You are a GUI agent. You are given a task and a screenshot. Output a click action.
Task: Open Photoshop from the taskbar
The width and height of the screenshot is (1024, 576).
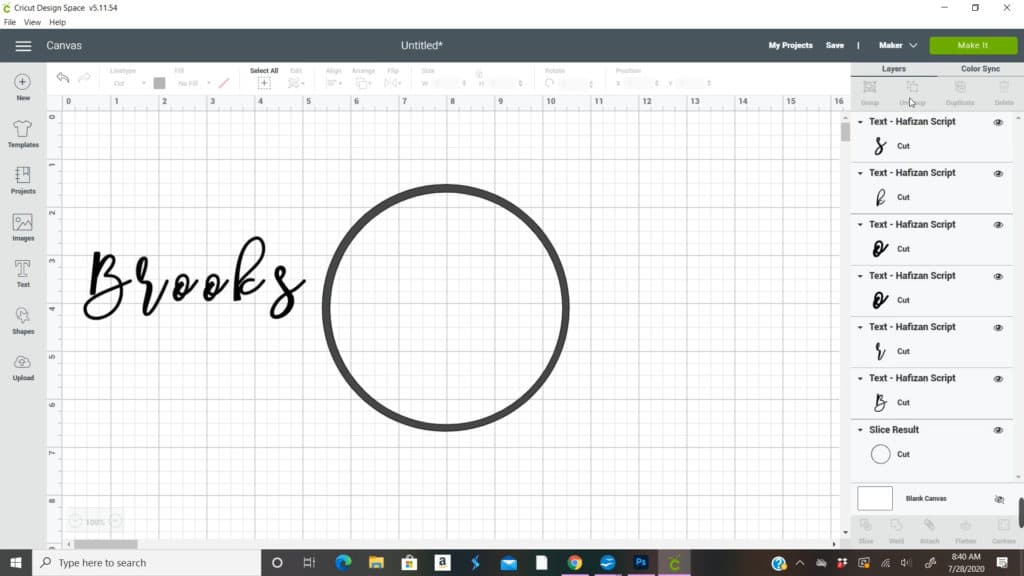pyautogui.click(x=641, y=562)
